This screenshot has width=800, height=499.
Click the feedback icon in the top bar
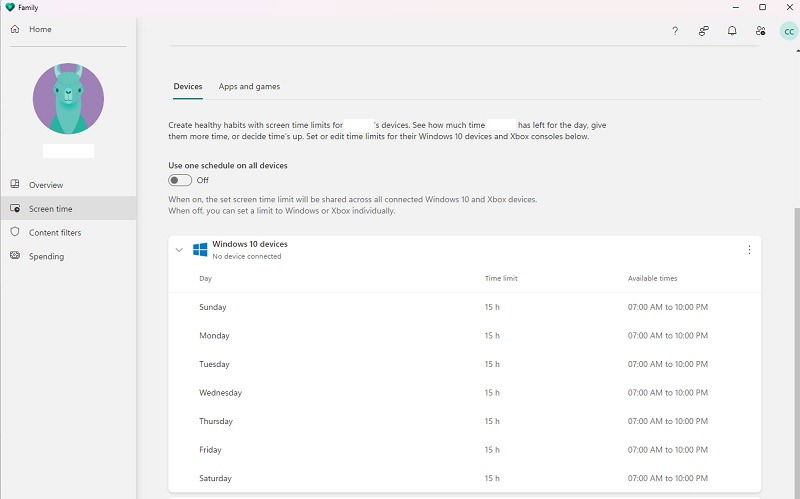tap(704, 31)
